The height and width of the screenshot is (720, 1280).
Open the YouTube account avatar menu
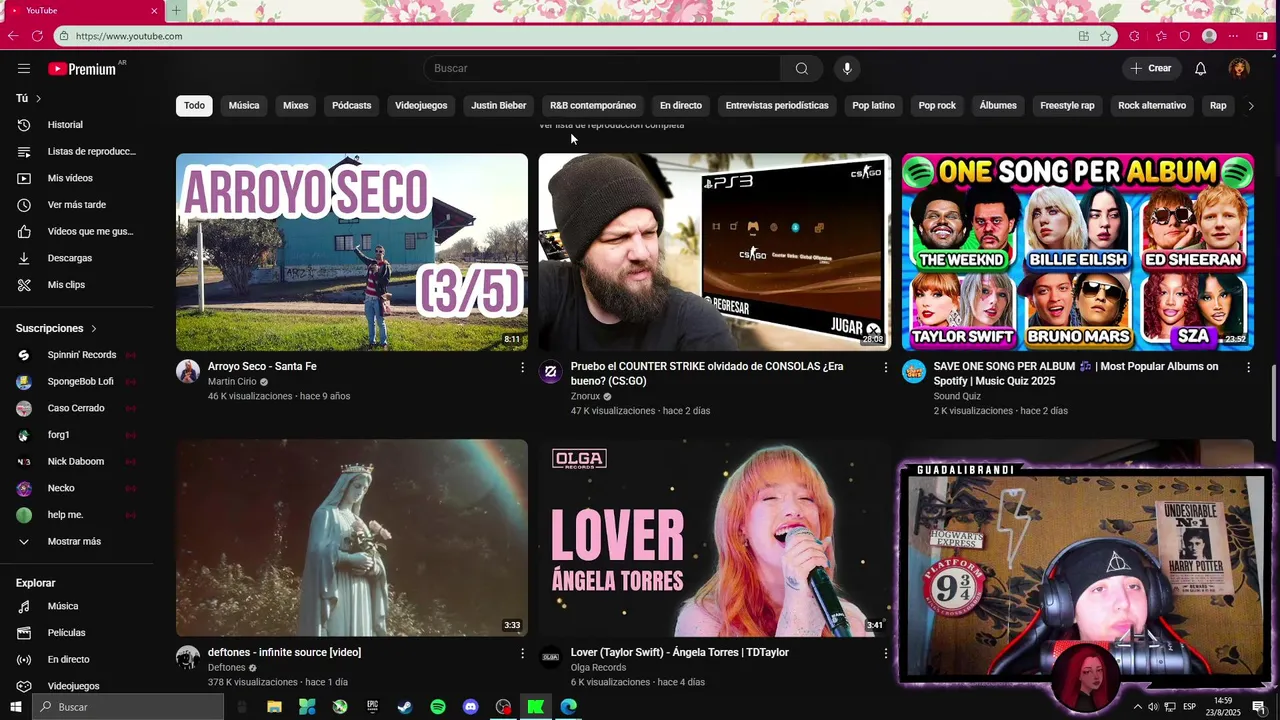pyautogui.click(x=1239, y=68)
